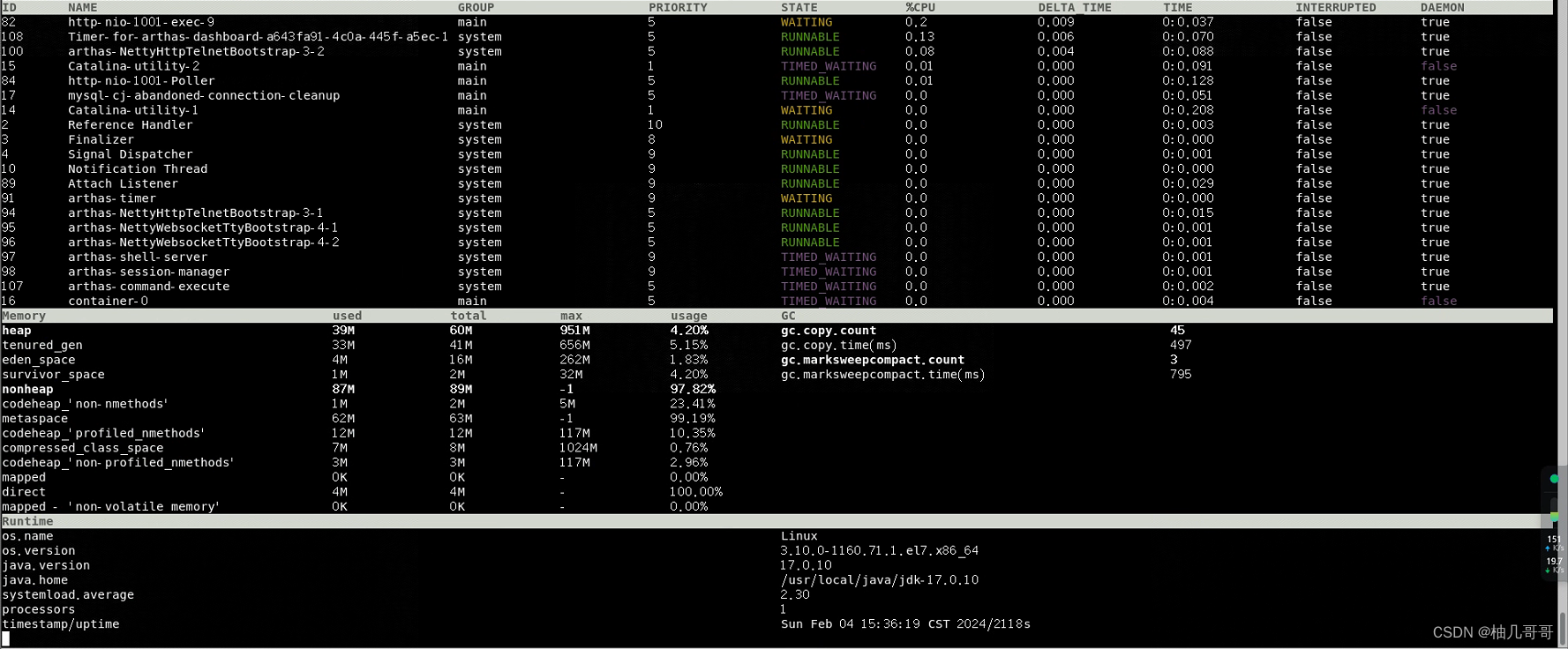Select the Signal Dispatcher thread

coord(130,154)
